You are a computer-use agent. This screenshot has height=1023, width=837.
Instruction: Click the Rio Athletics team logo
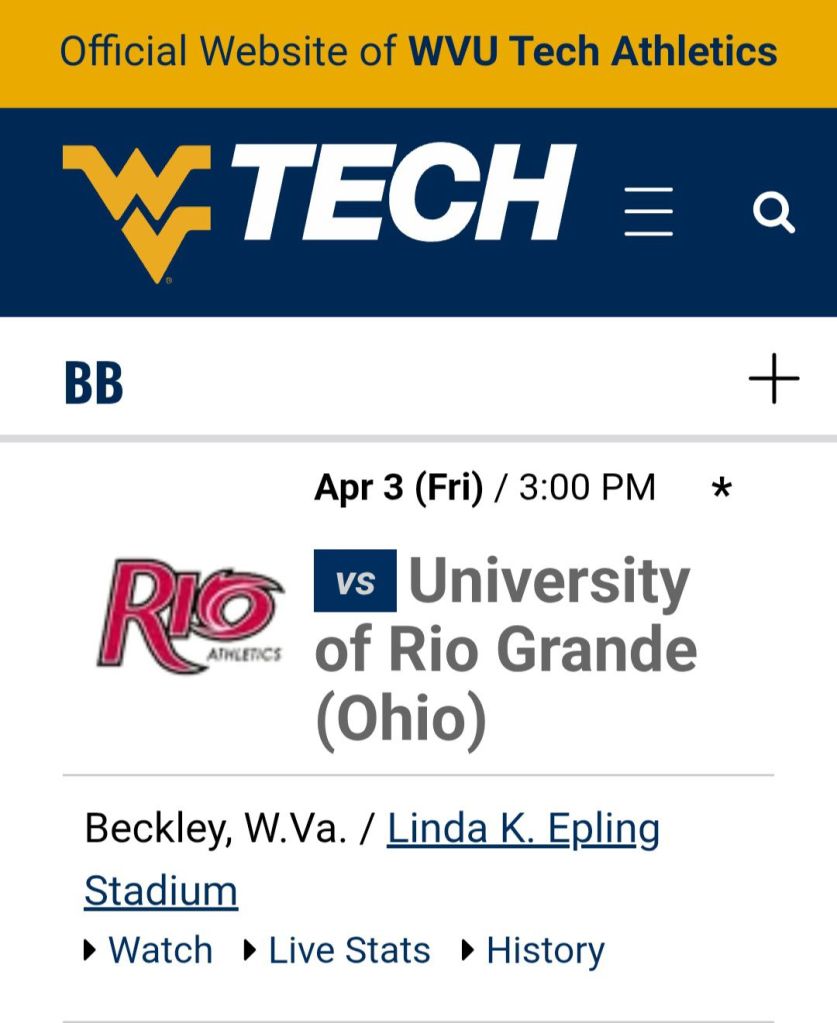coord(190,615)
